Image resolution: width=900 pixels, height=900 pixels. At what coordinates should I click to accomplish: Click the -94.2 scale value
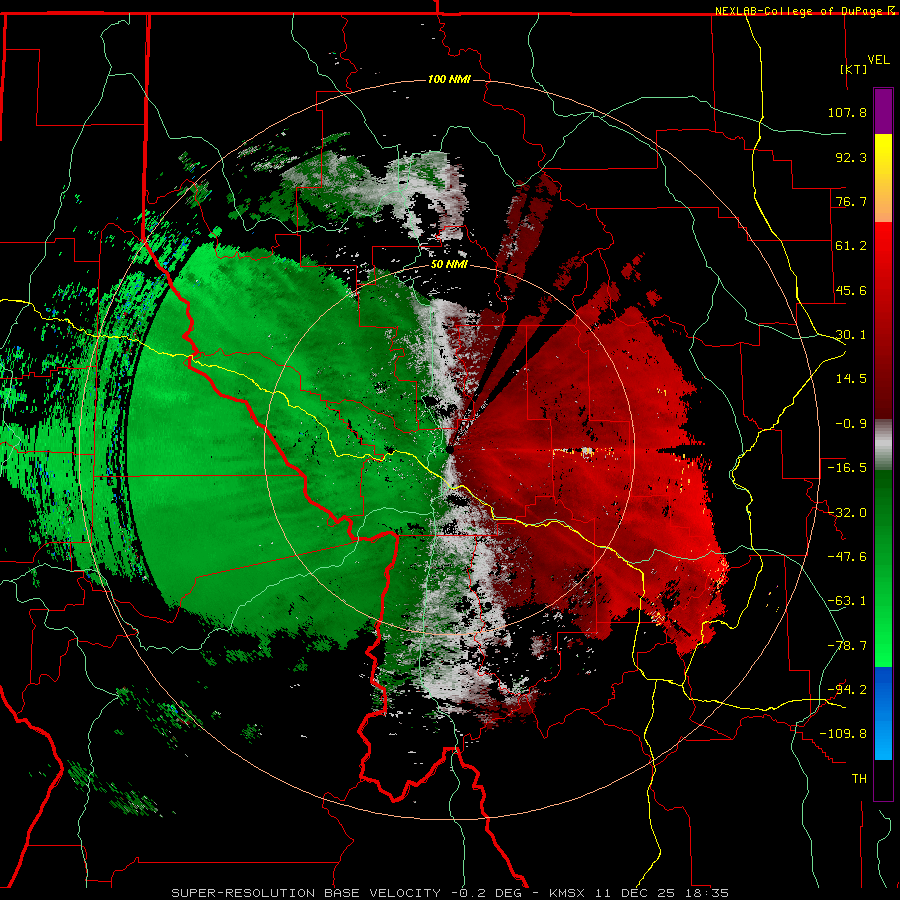coord(847,689)
